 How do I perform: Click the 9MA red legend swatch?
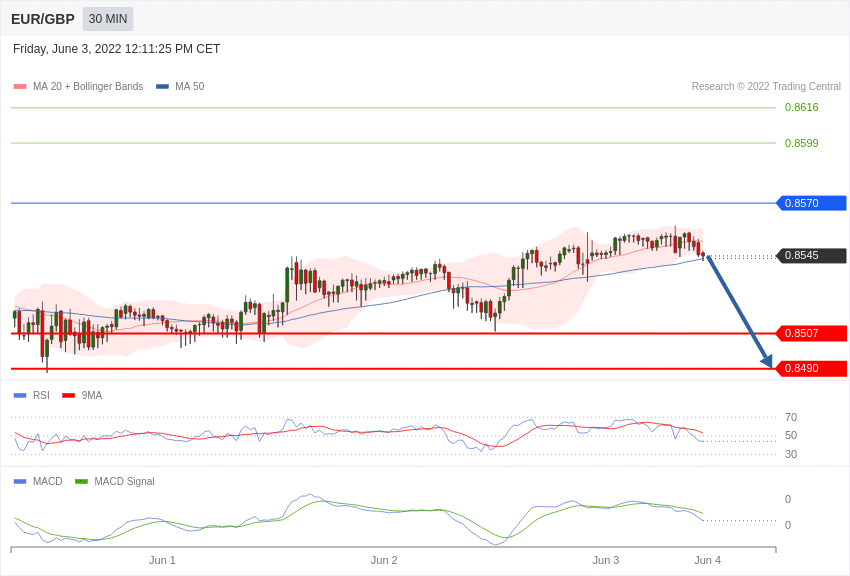pos(69,396)
